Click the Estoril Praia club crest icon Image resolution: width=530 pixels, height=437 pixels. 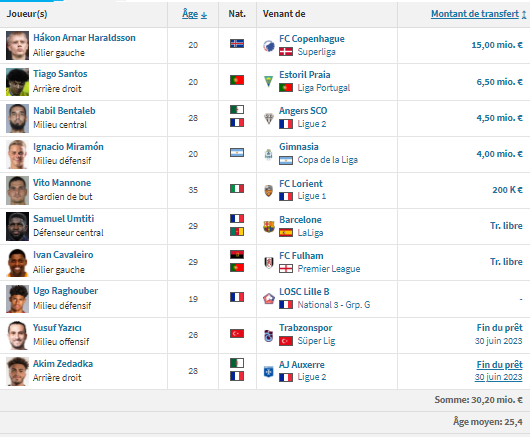pyautogui.click(x=268, y=81)
